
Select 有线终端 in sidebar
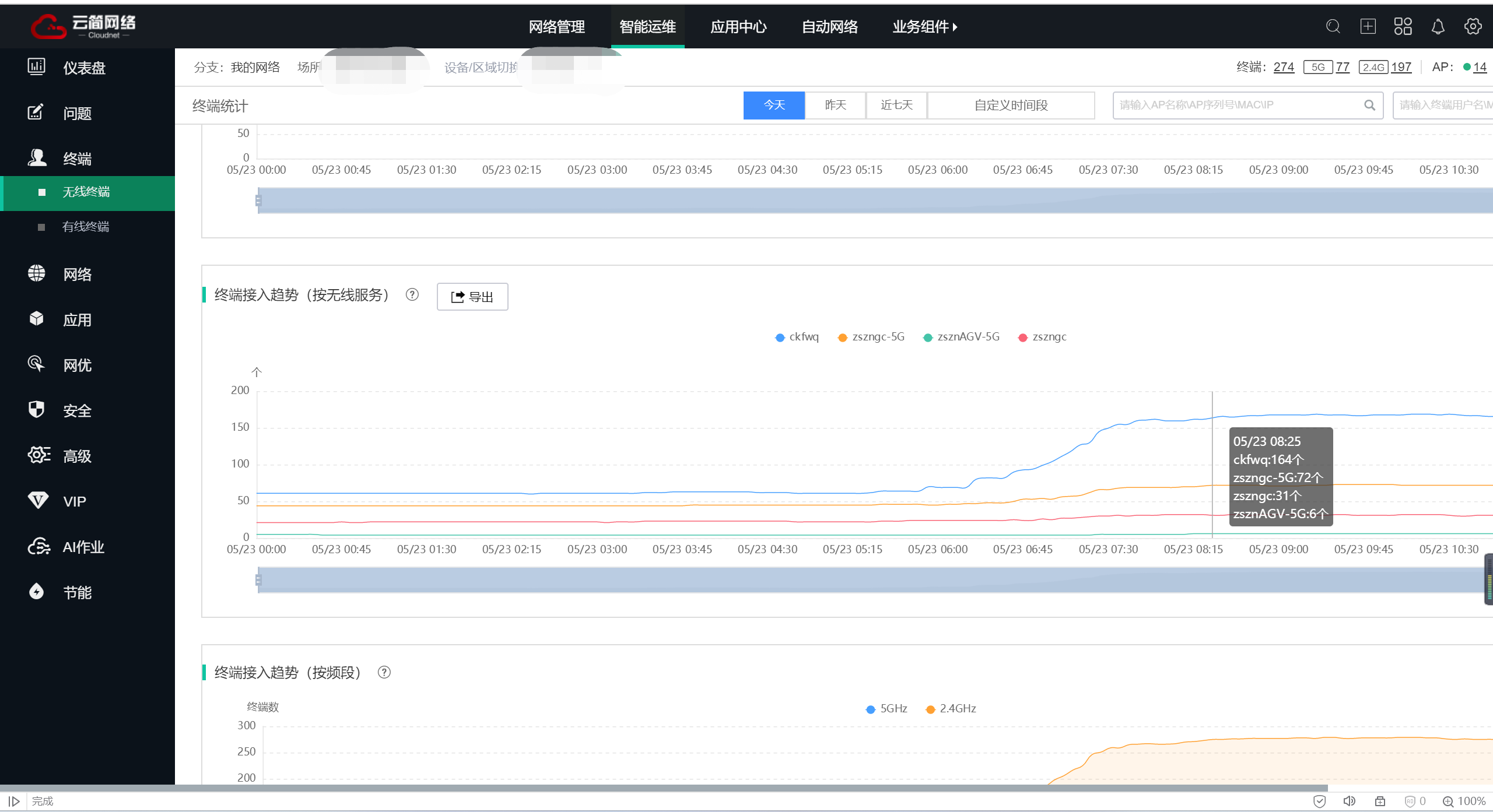[x=86, y=227]
